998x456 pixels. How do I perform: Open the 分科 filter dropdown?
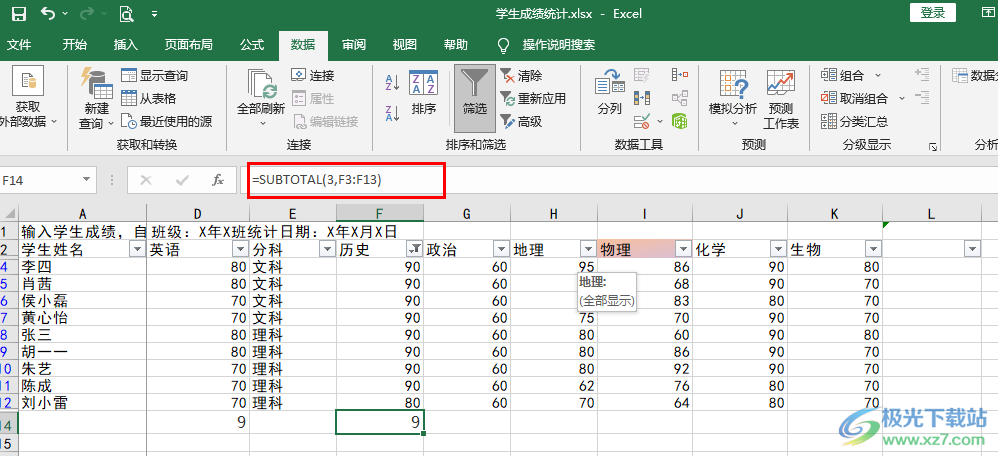tap(327, 250)
